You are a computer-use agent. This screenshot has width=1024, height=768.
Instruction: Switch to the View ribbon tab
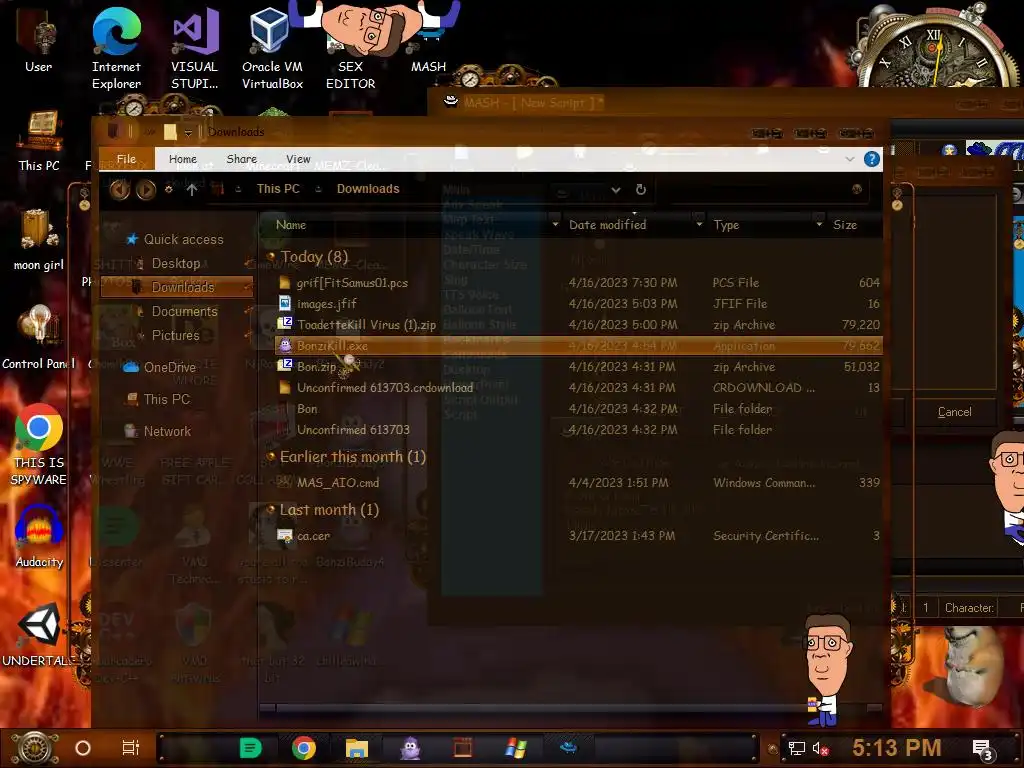(298, 159)
